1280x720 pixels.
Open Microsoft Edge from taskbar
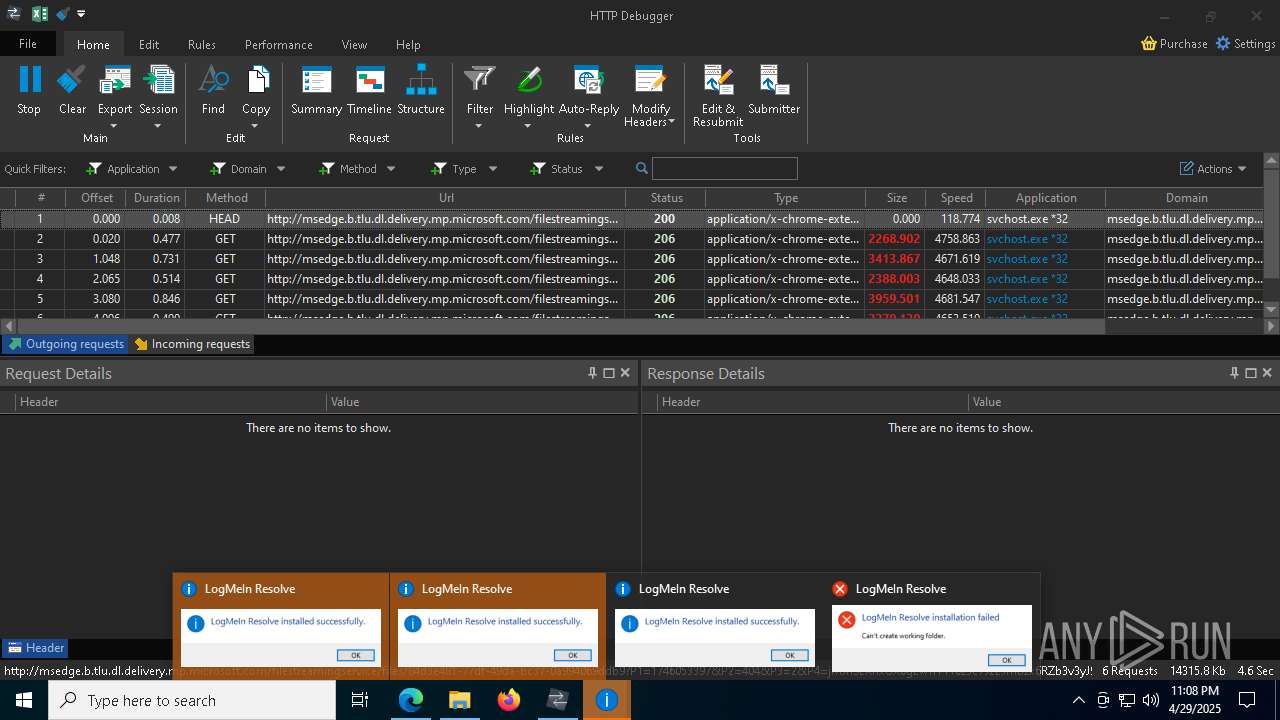(411, 700)
